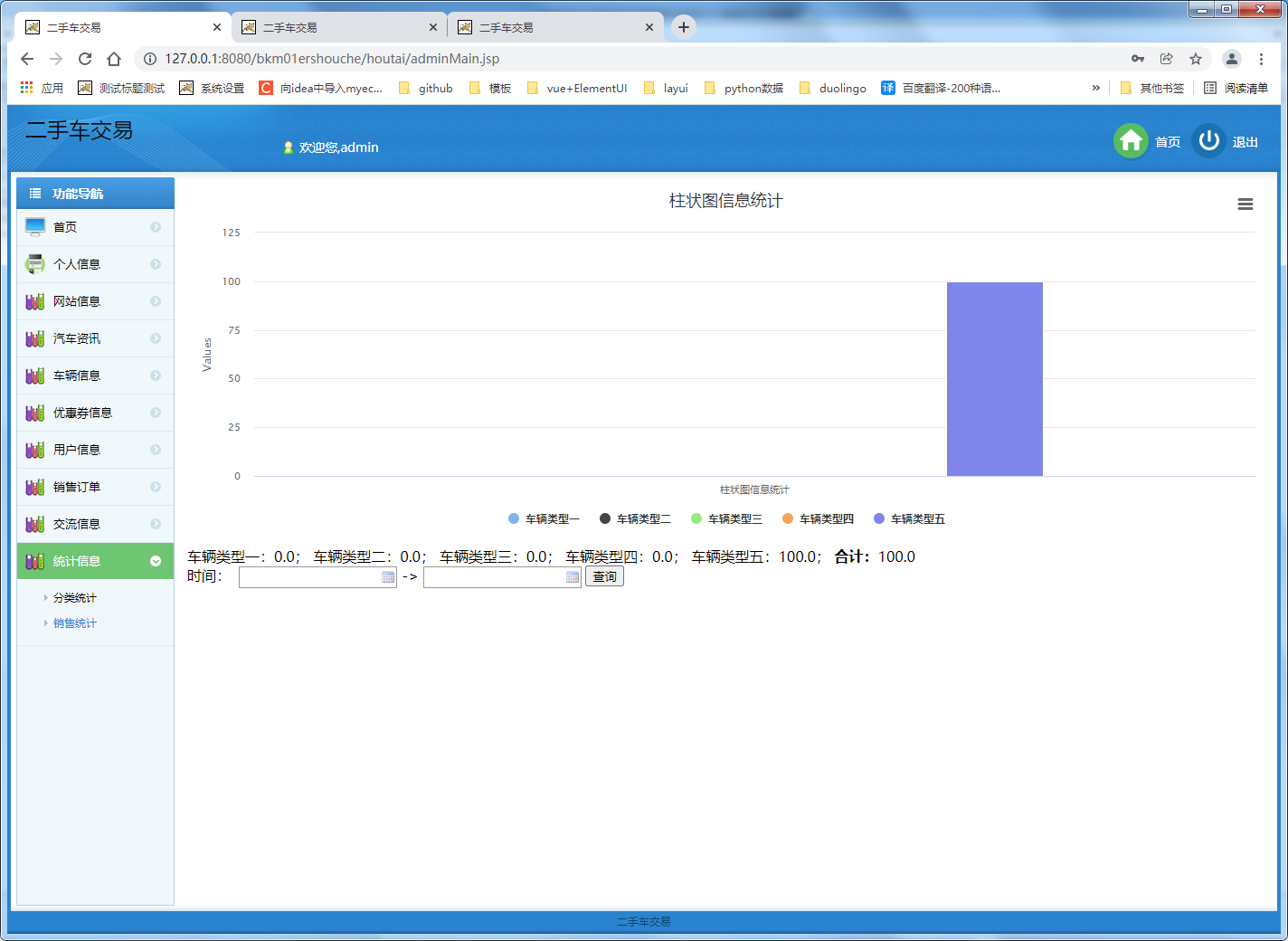This screenshot has width=1288, height=941.
Task: Expand the 汽车资讯 sidebar arrow
Action: tap(156, 338)
